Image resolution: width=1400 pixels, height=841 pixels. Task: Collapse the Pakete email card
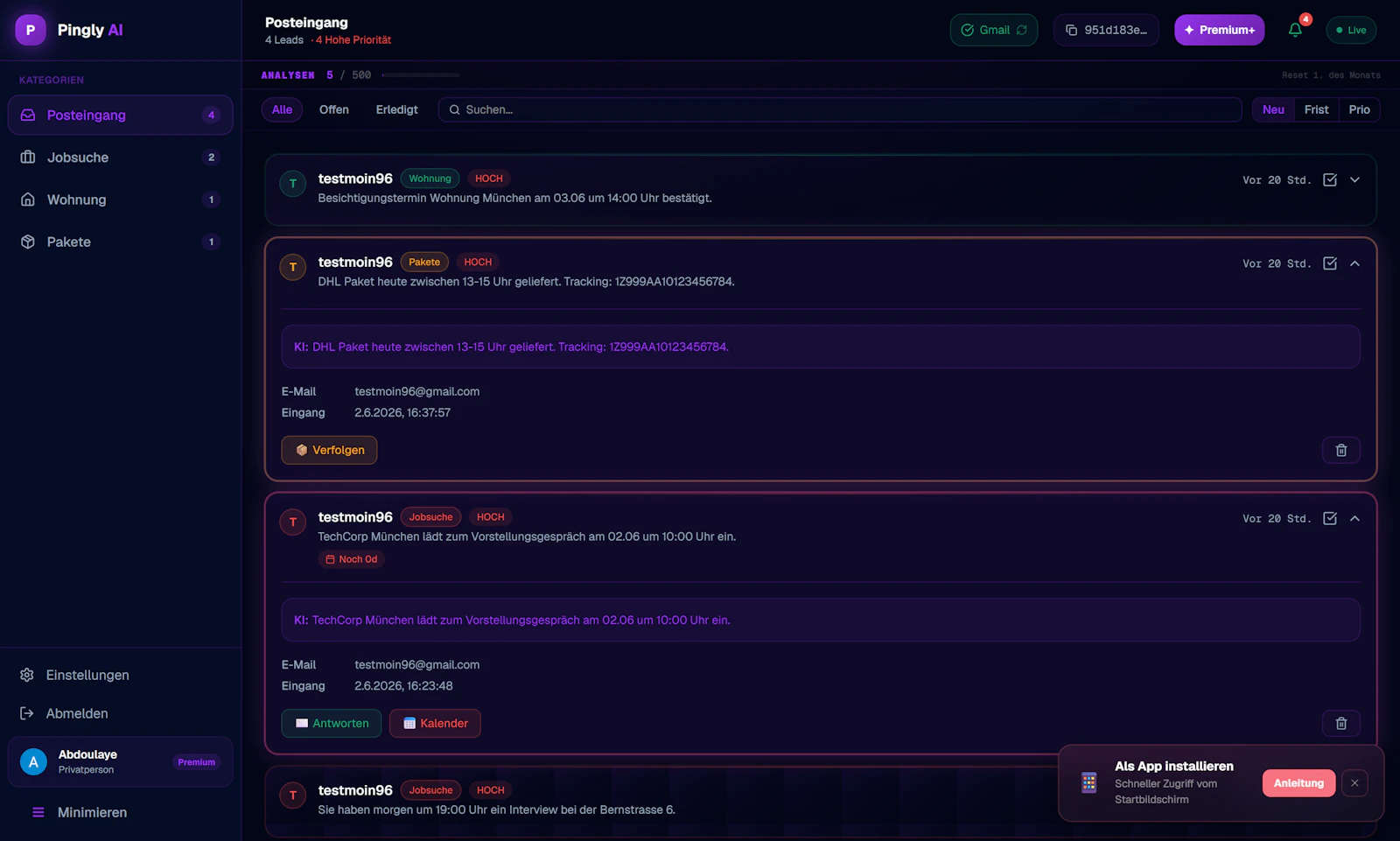click(1354, 263)
